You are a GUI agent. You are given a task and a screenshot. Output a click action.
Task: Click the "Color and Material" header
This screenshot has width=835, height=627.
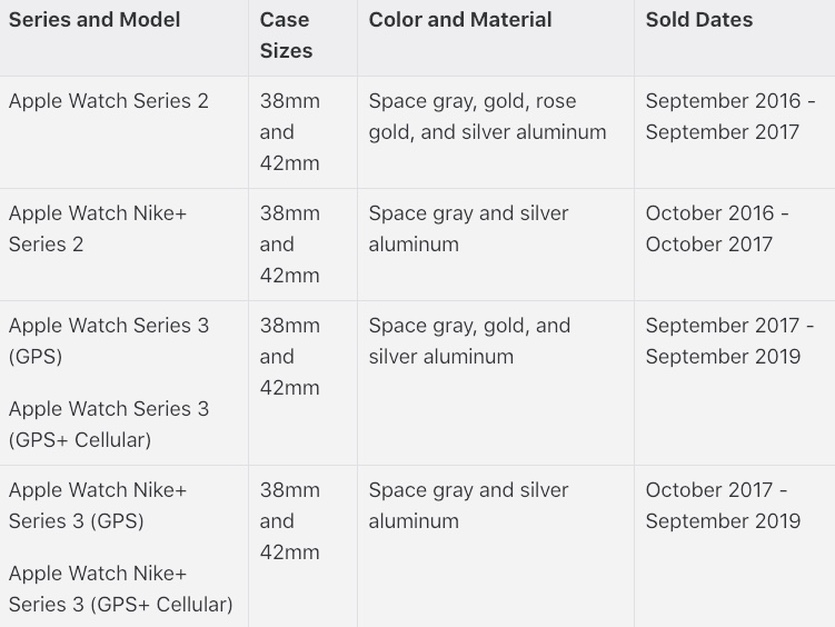(460, 20)
